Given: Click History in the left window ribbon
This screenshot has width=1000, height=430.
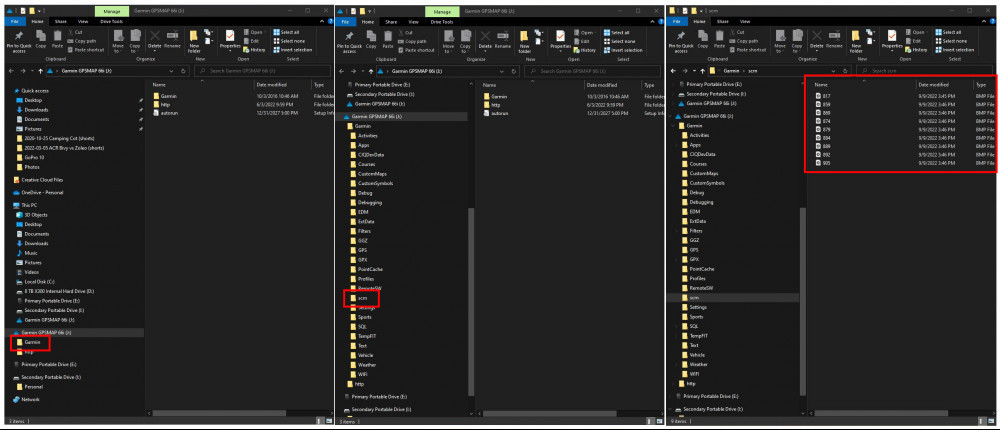Looking at the screenshot, I should click(x=254, y=50).
